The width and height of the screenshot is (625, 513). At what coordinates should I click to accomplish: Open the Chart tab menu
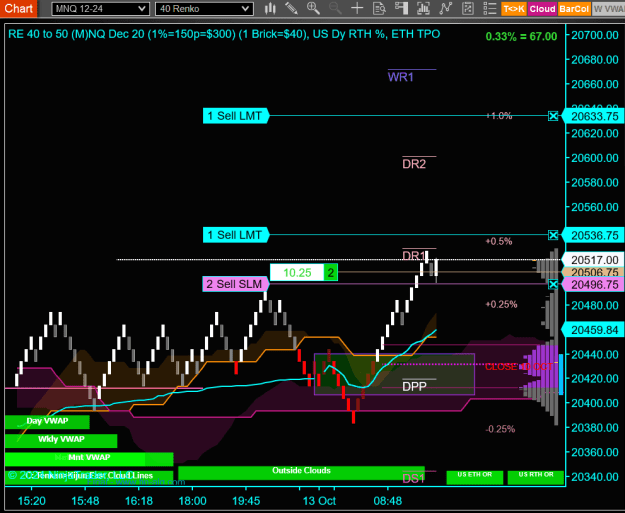pos(18,8)
